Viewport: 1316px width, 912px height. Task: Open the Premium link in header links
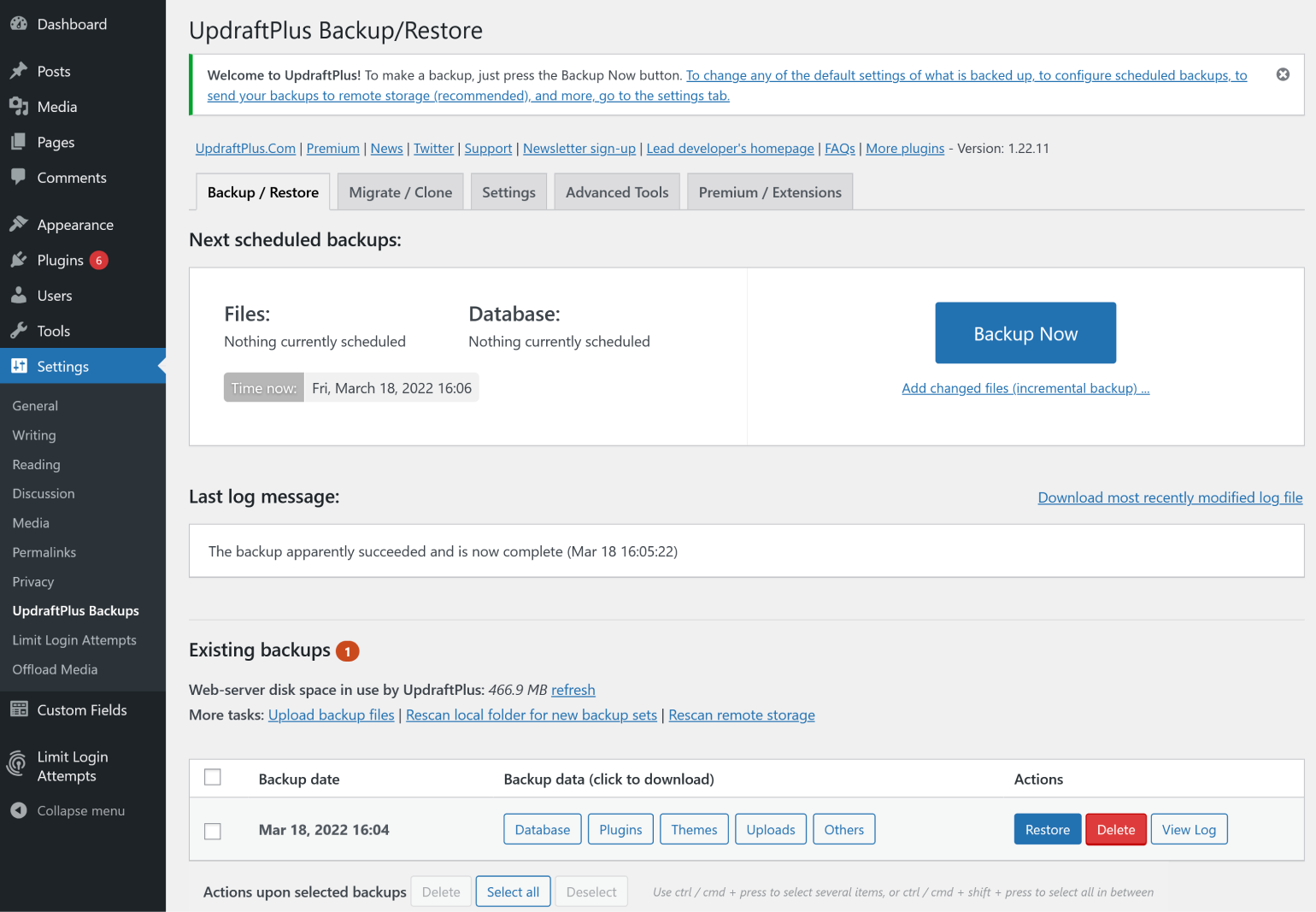[333, 148]
